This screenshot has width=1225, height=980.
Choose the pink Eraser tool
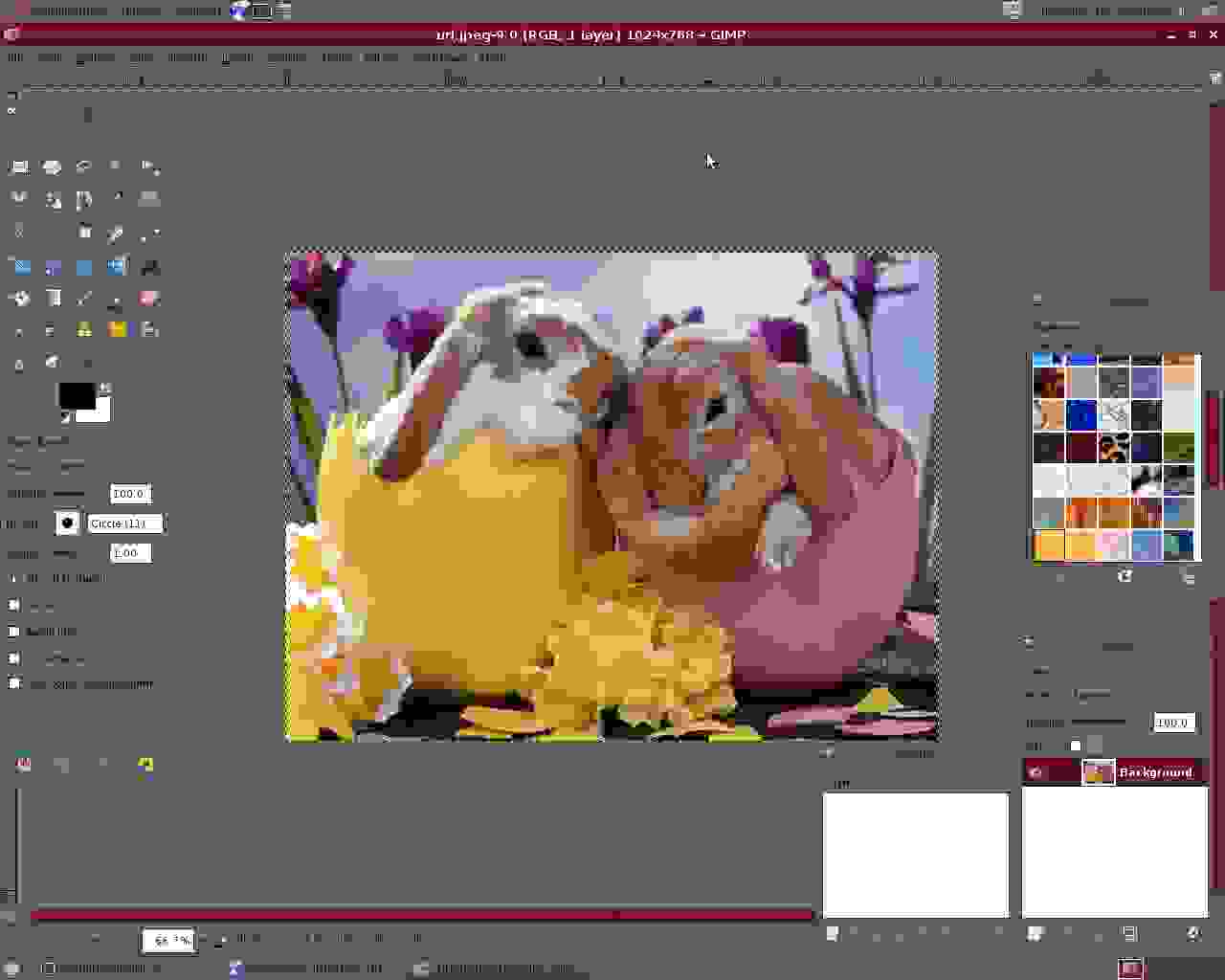(x=149, y=299)
